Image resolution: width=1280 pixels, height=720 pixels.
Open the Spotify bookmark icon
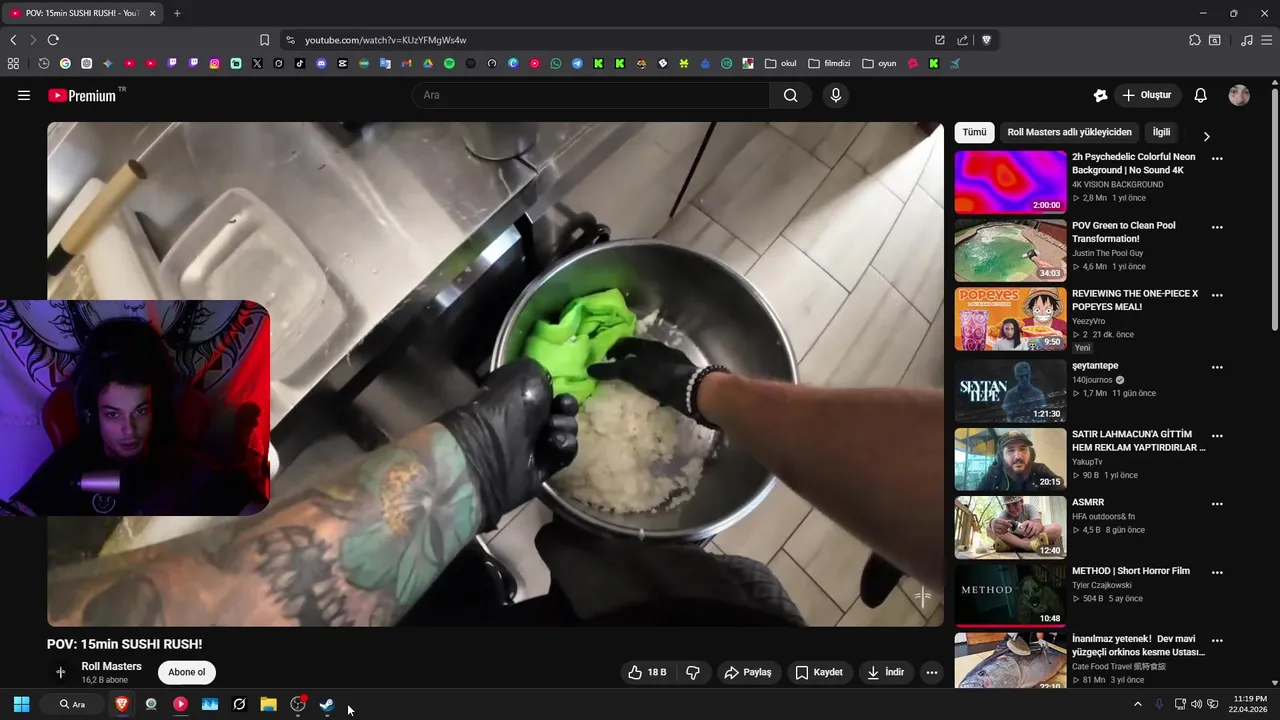(449, 63)
